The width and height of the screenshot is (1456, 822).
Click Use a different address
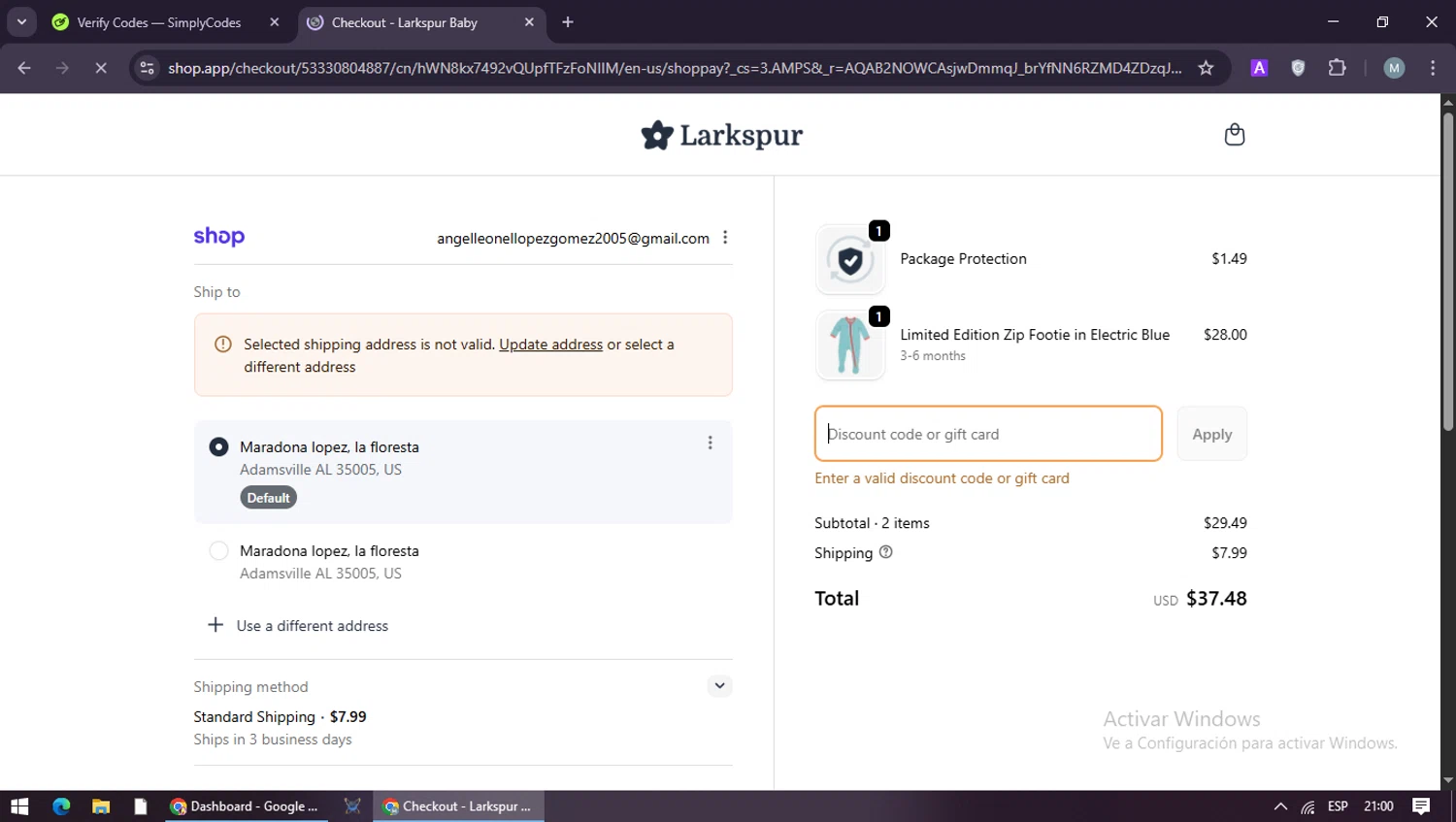313,626
